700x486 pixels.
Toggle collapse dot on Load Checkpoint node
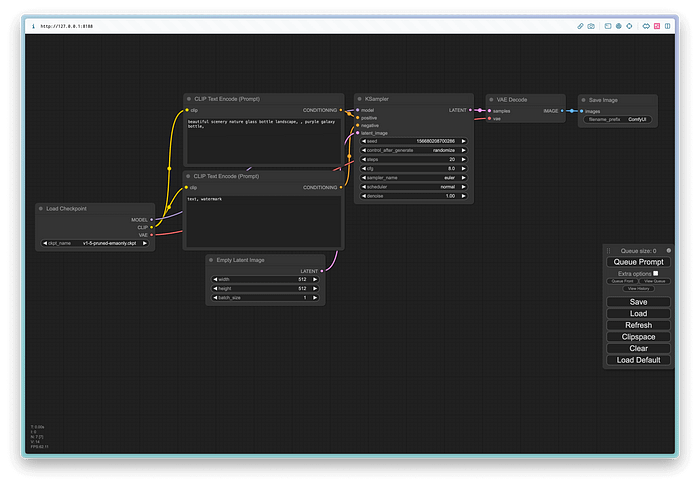point(41,208)
